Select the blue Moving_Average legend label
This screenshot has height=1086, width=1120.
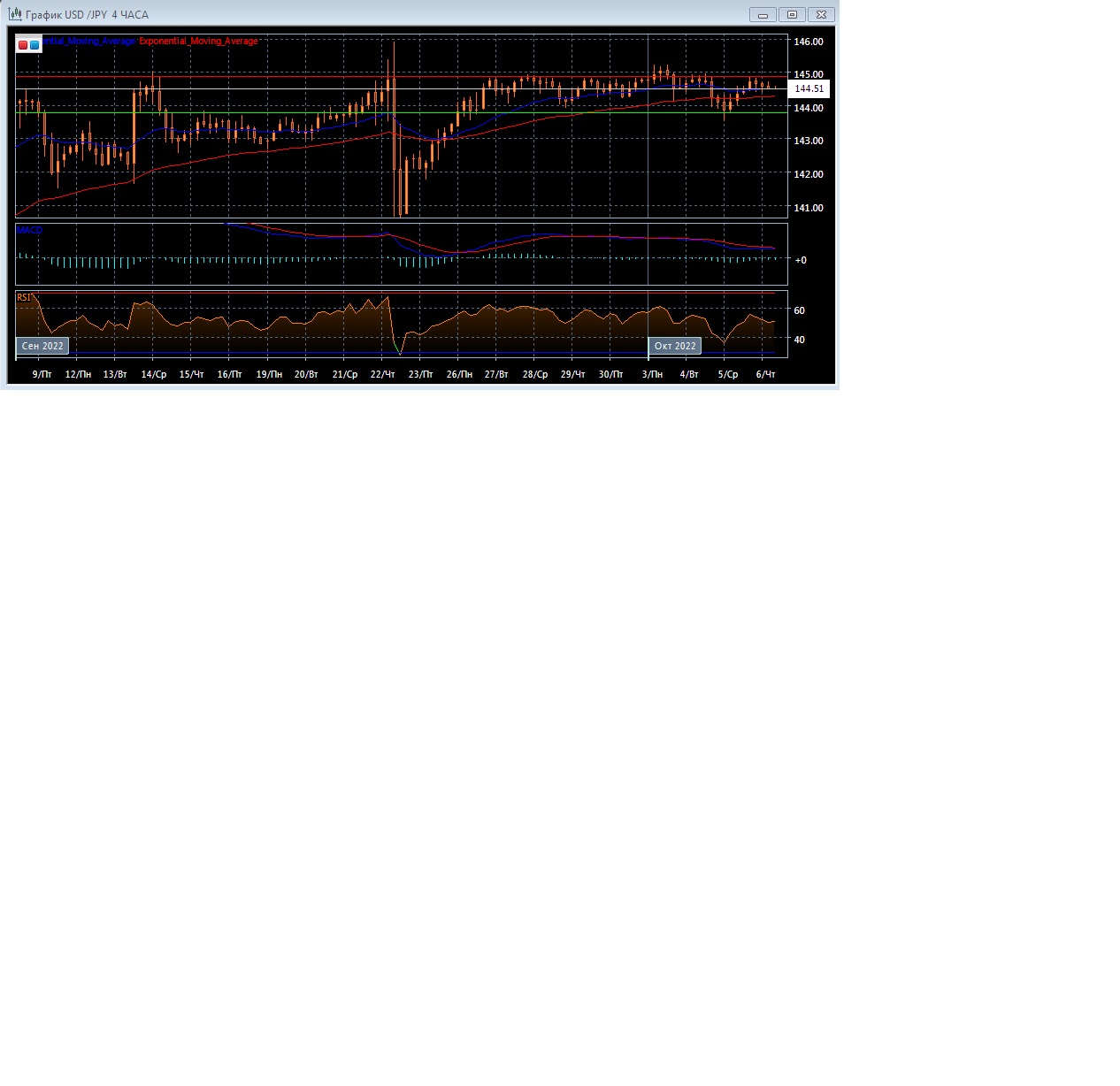point(88,42)
